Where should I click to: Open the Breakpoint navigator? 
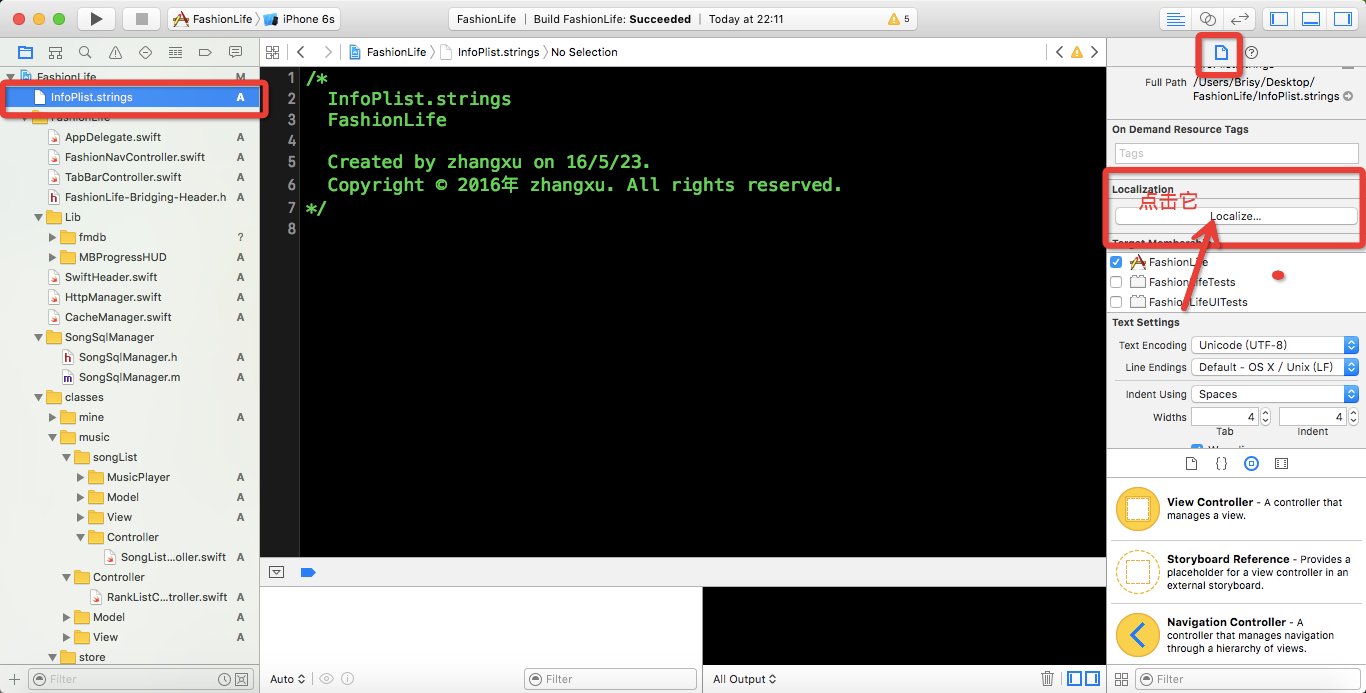tap(205, 52)
